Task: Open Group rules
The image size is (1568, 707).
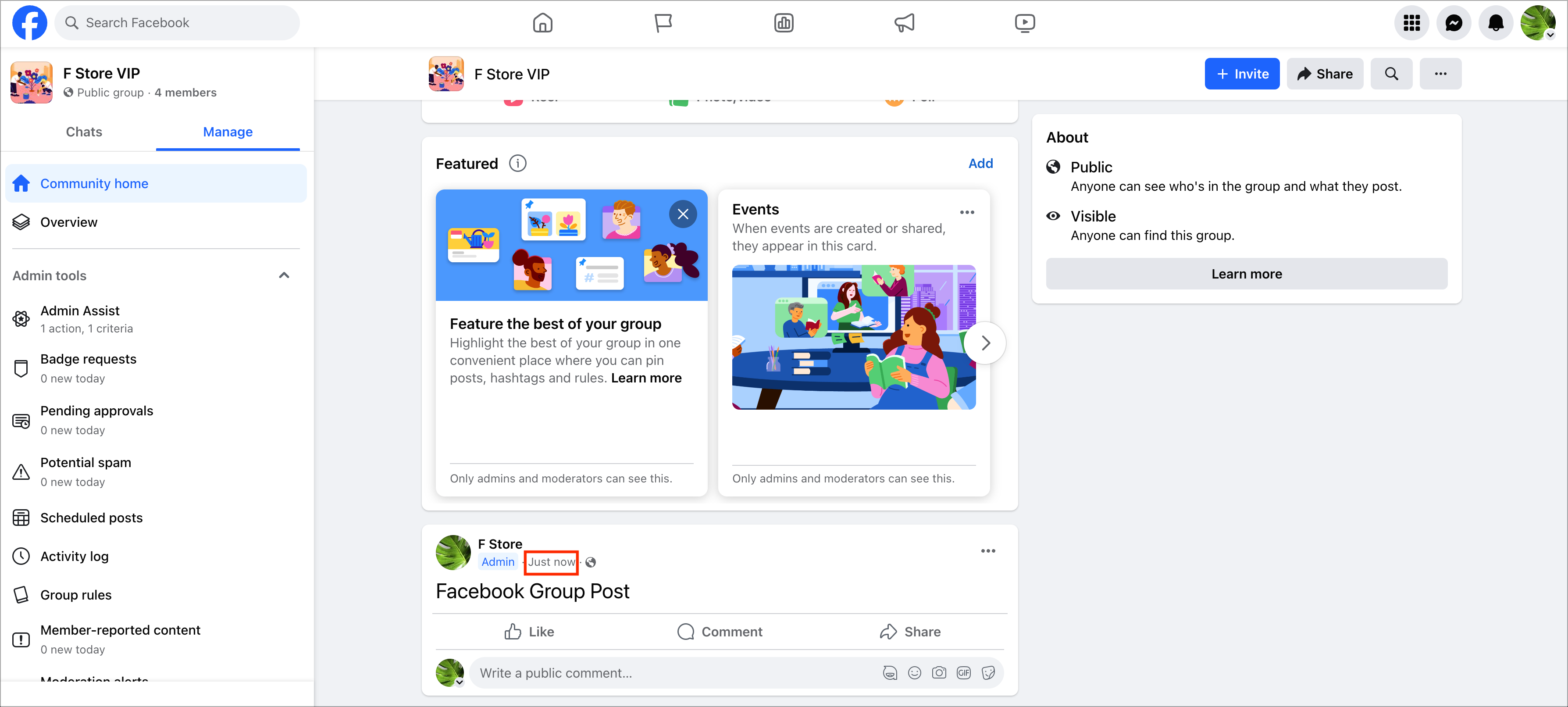Action: pyautogui.click(x=156, y=594)
